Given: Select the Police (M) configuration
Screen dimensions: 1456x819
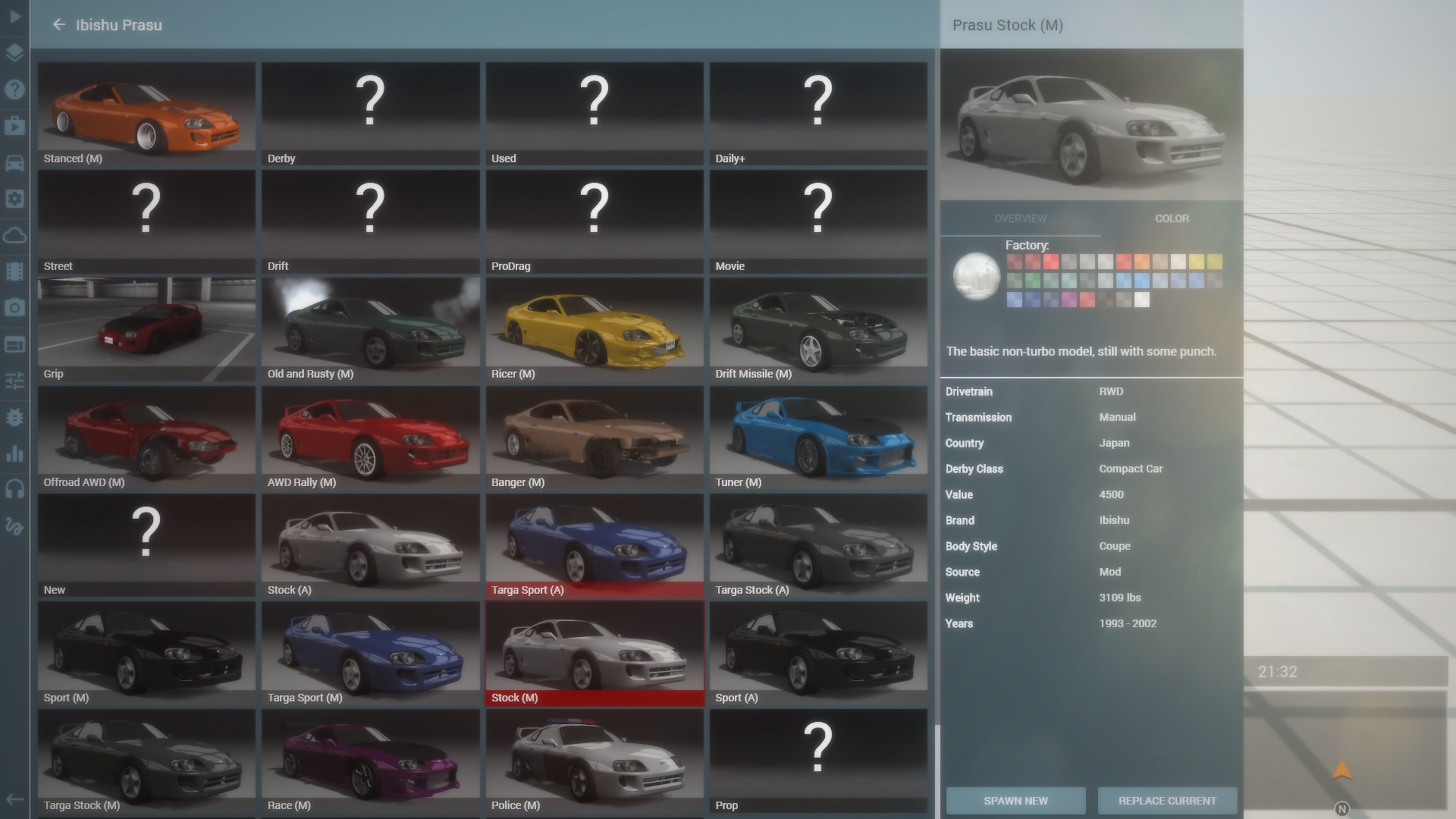Looking at the screenshot, I should pos(595,761).
